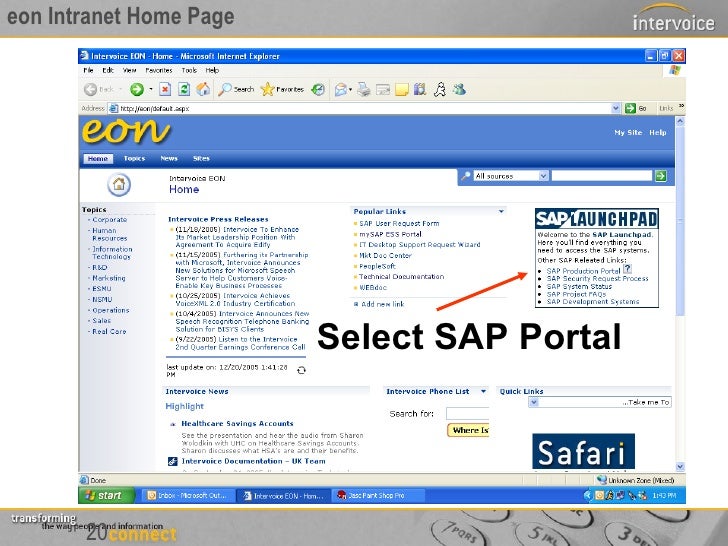The height and width of the screenshot is (546, 728).
Task: Open the Human Resources topic link
Action: [x=110, y=234]
